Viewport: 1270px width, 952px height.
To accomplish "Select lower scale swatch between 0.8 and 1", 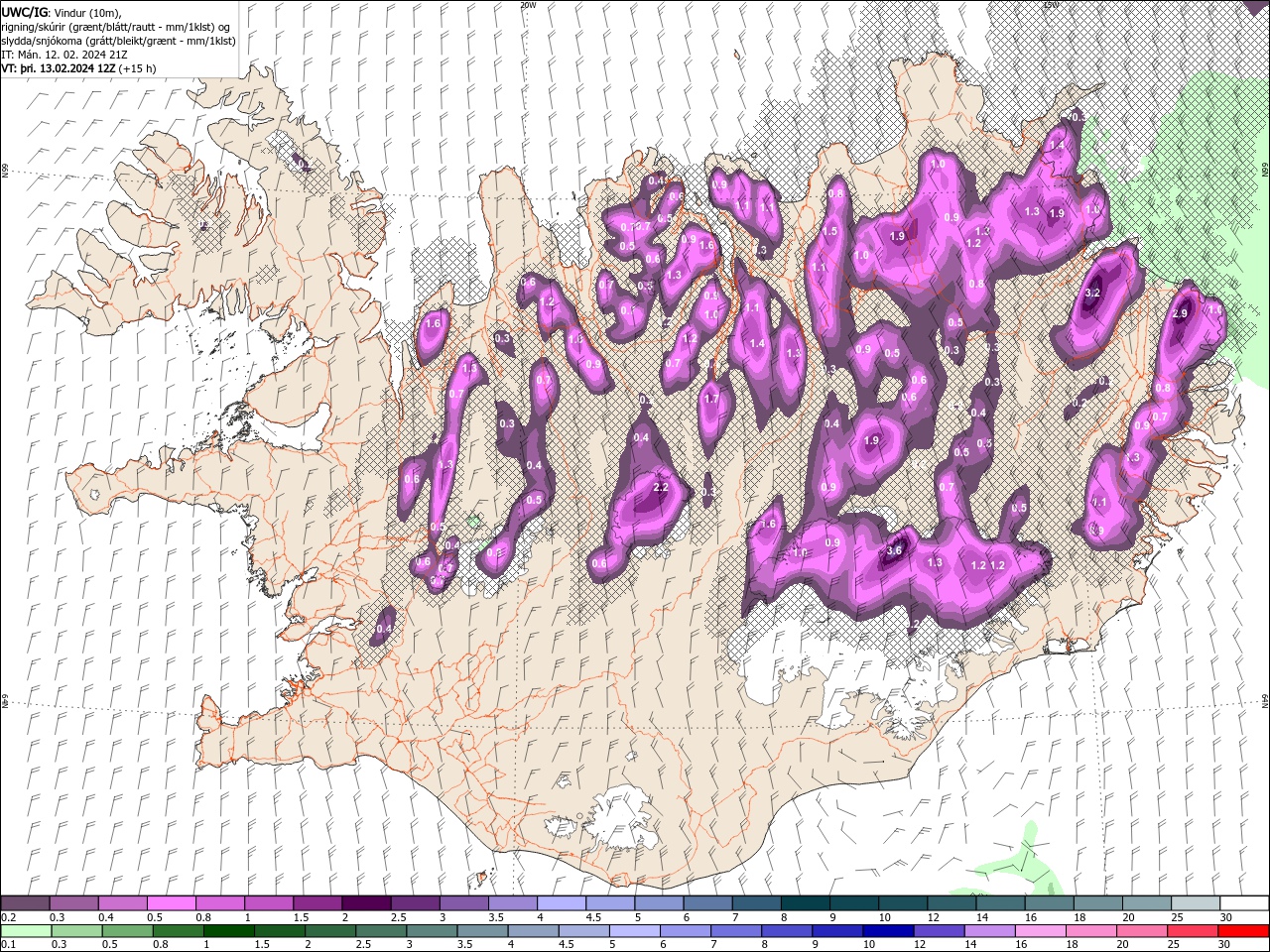I will [178, 931].
